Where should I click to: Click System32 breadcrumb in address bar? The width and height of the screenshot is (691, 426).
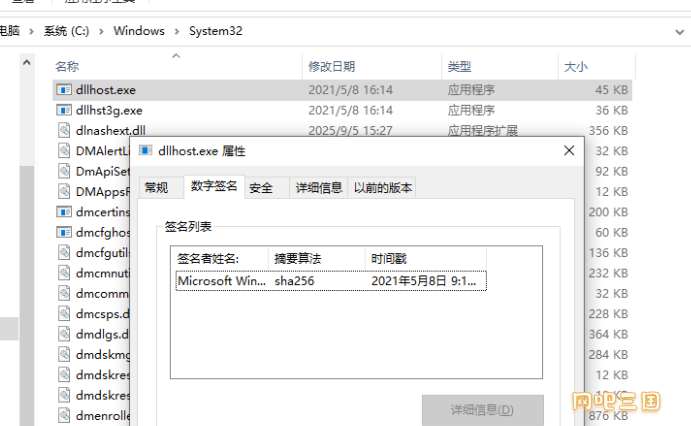pyautogui.click(x=215, y=31)
